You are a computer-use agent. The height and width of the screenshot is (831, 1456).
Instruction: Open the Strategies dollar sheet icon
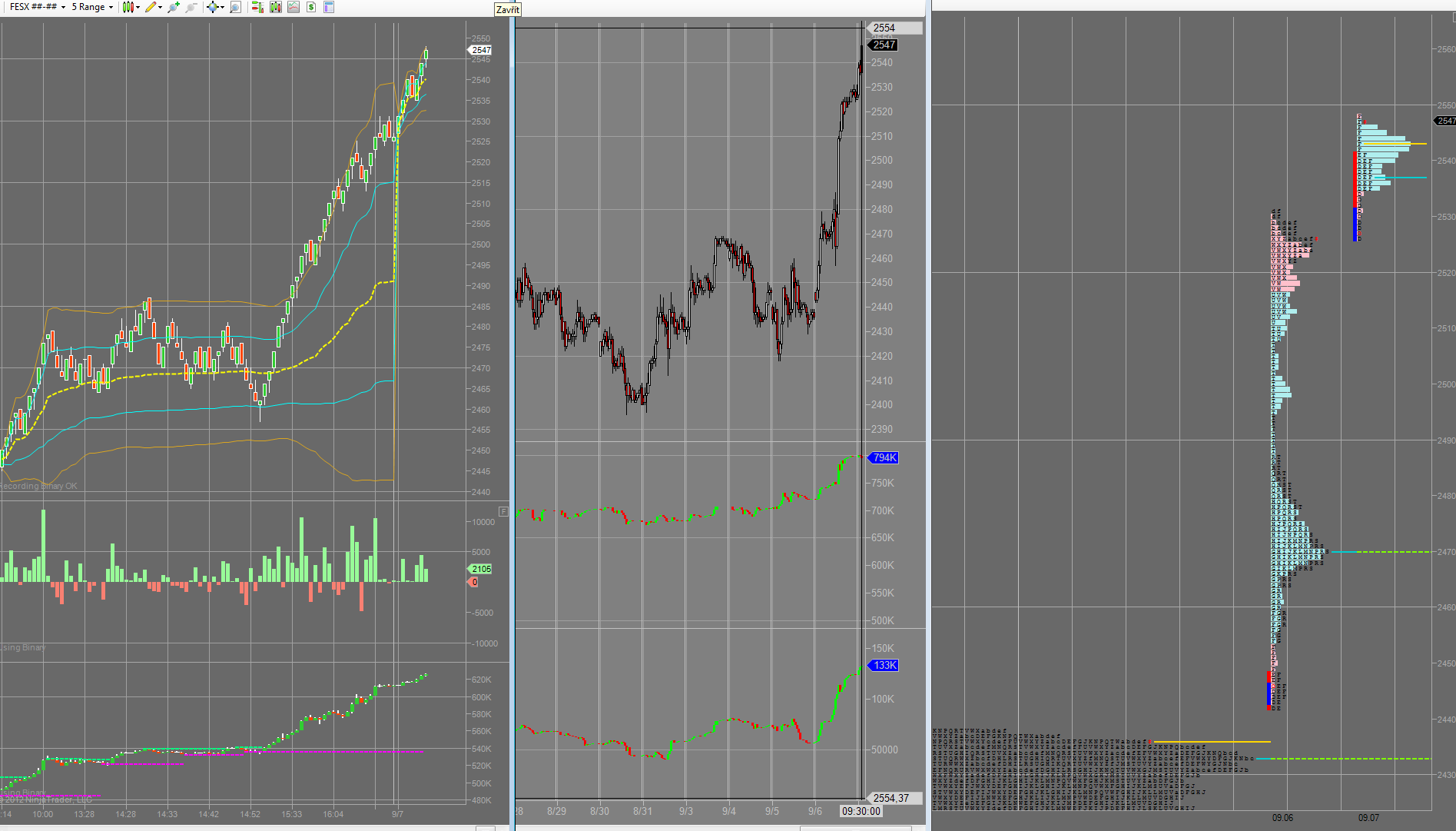(x=311, y=7)
